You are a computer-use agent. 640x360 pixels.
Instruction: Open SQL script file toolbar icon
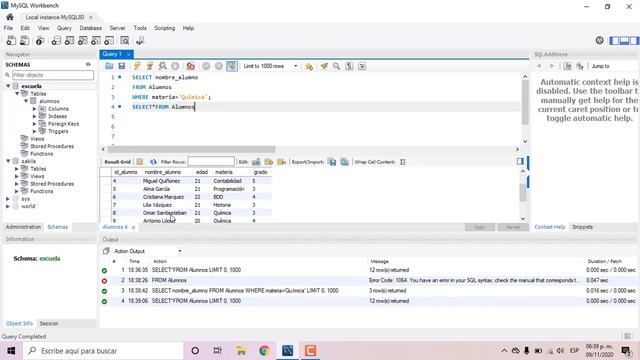pyautogui.click(x=24, y=40)
